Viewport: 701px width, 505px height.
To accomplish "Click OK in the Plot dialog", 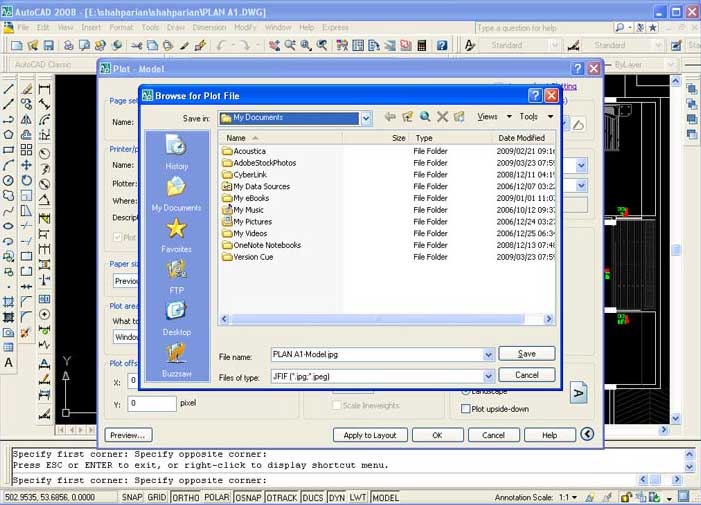I will [437, 435].
